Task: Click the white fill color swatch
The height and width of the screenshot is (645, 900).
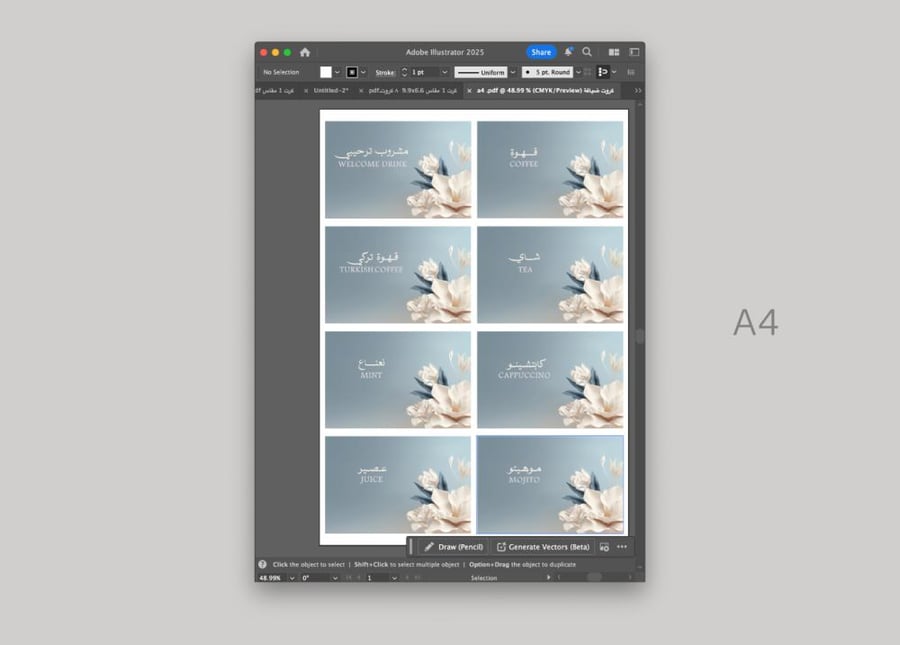Action: point(326,72)
